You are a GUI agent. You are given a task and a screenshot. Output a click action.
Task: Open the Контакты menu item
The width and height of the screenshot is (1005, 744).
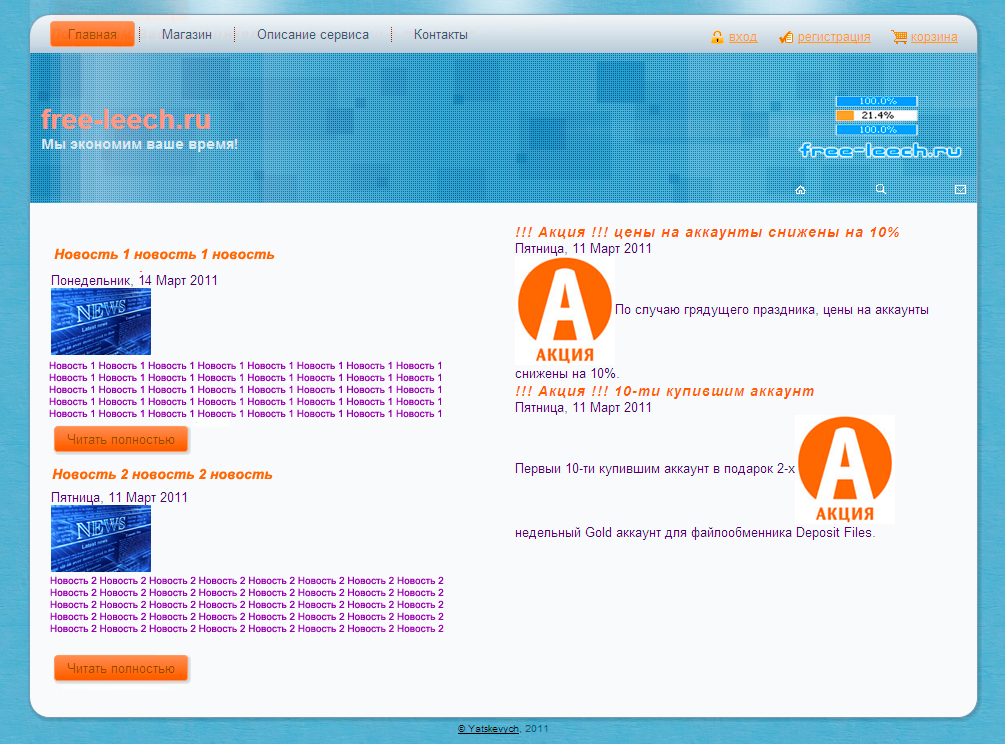tap(440, 35)
